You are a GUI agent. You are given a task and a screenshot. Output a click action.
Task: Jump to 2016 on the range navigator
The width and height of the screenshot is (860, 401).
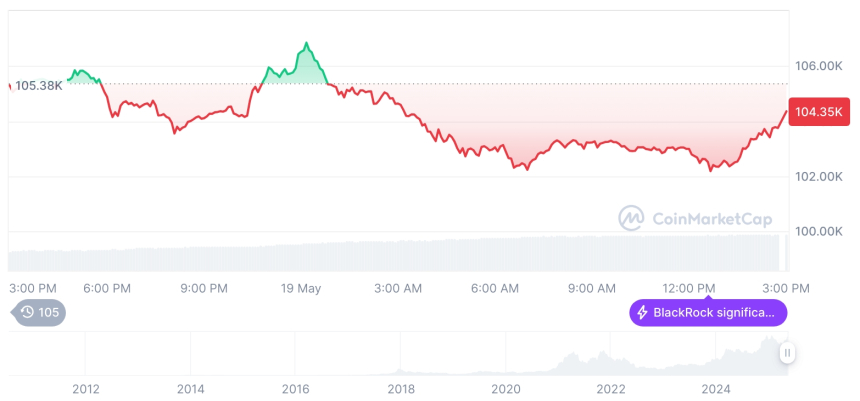coord(295,389)
